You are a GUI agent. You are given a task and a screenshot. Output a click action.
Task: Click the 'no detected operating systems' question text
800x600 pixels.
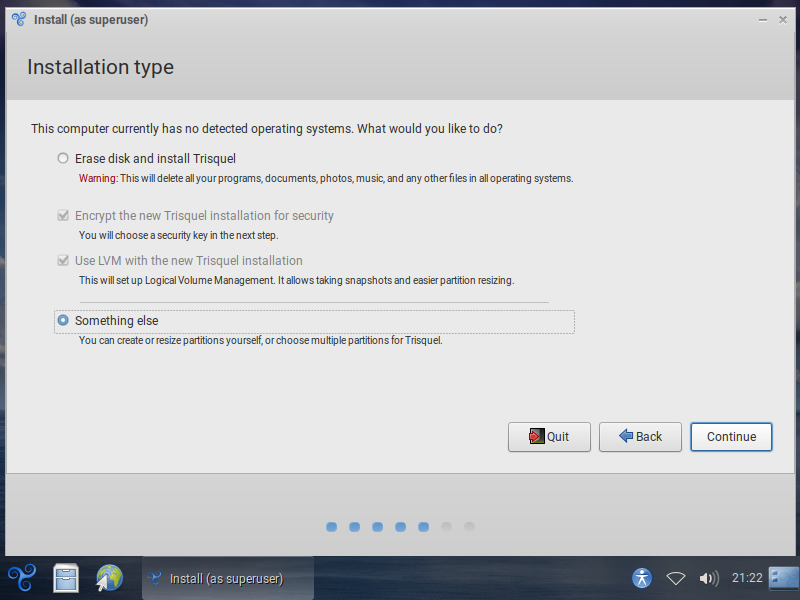267,129
